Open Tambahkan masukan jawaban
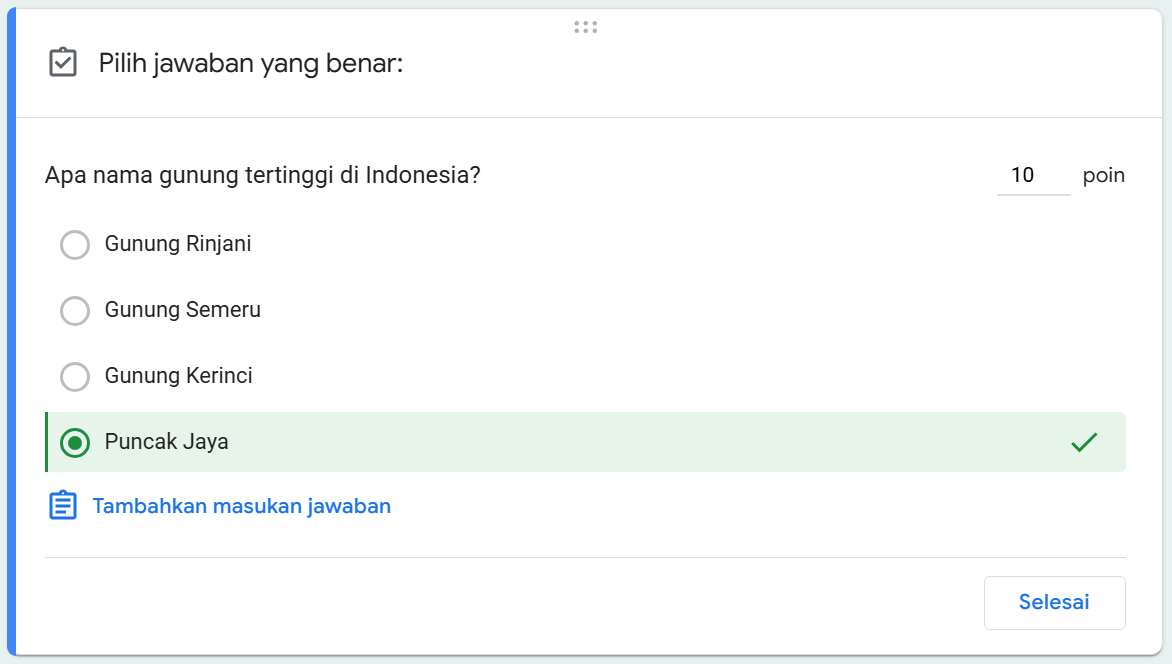 tap(241, 505)
